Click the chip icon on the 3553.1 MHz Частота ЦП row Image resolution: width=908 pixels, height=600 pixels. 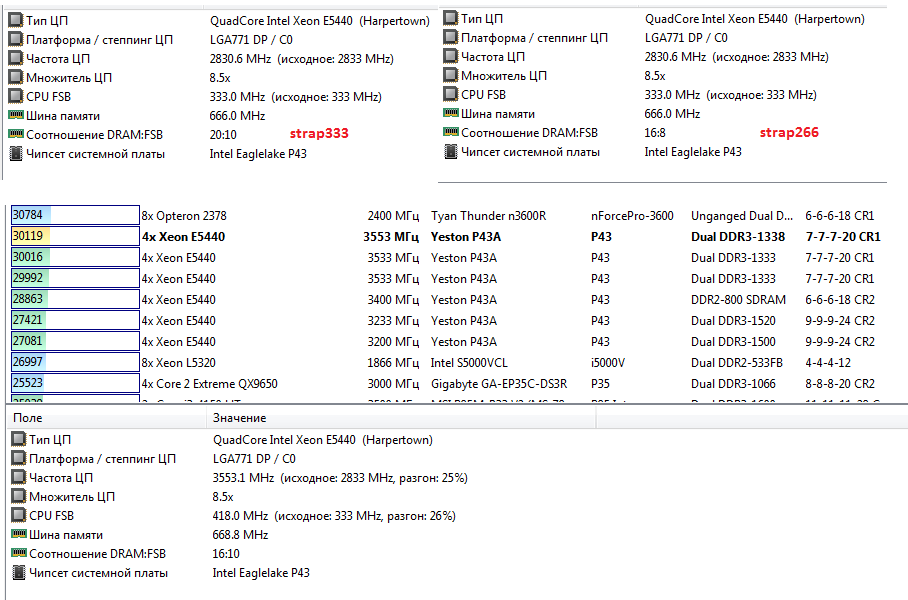(19, 477)
